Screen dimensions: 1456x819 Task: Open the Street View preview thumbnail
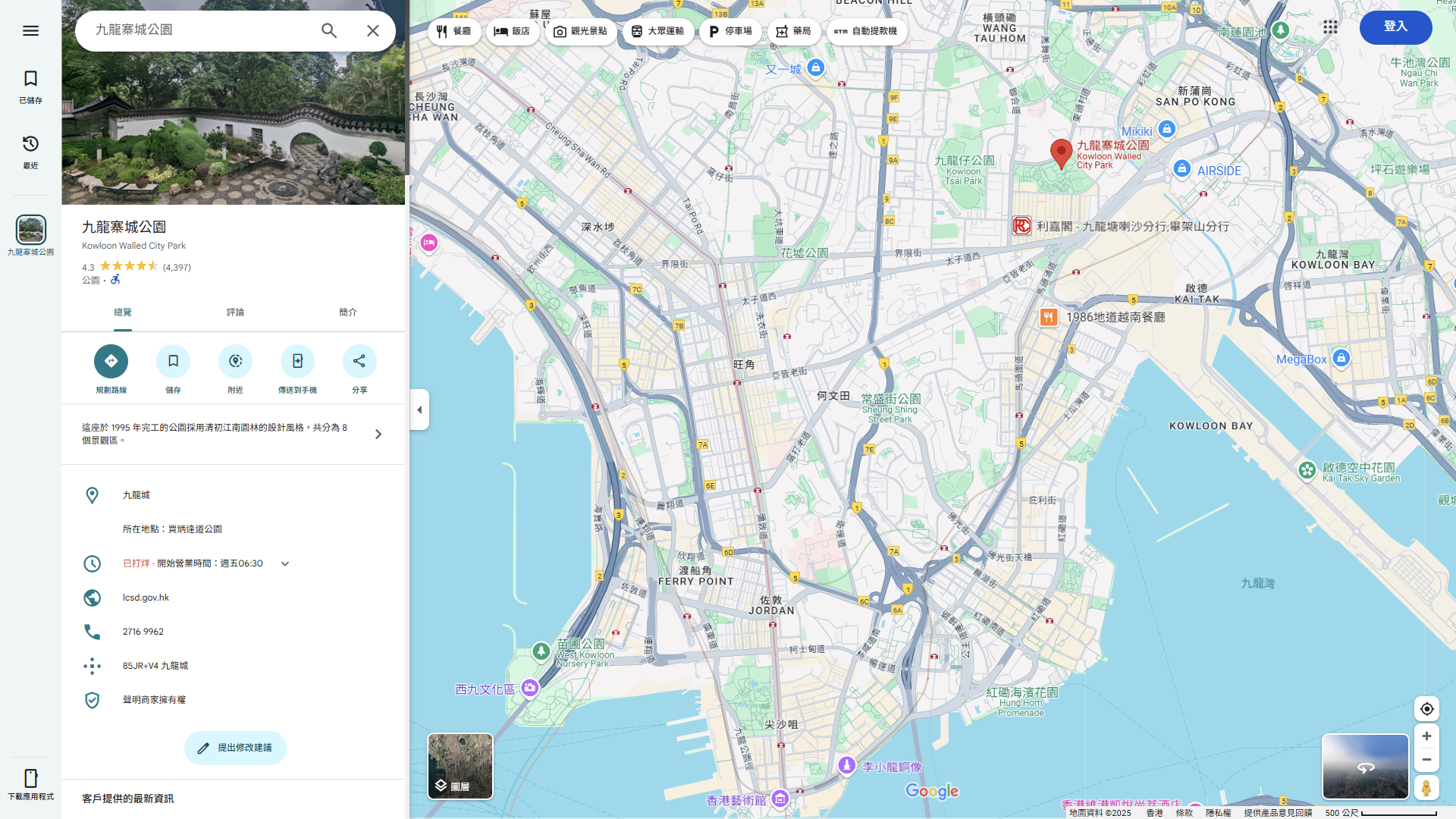(x=1366, y=766)
